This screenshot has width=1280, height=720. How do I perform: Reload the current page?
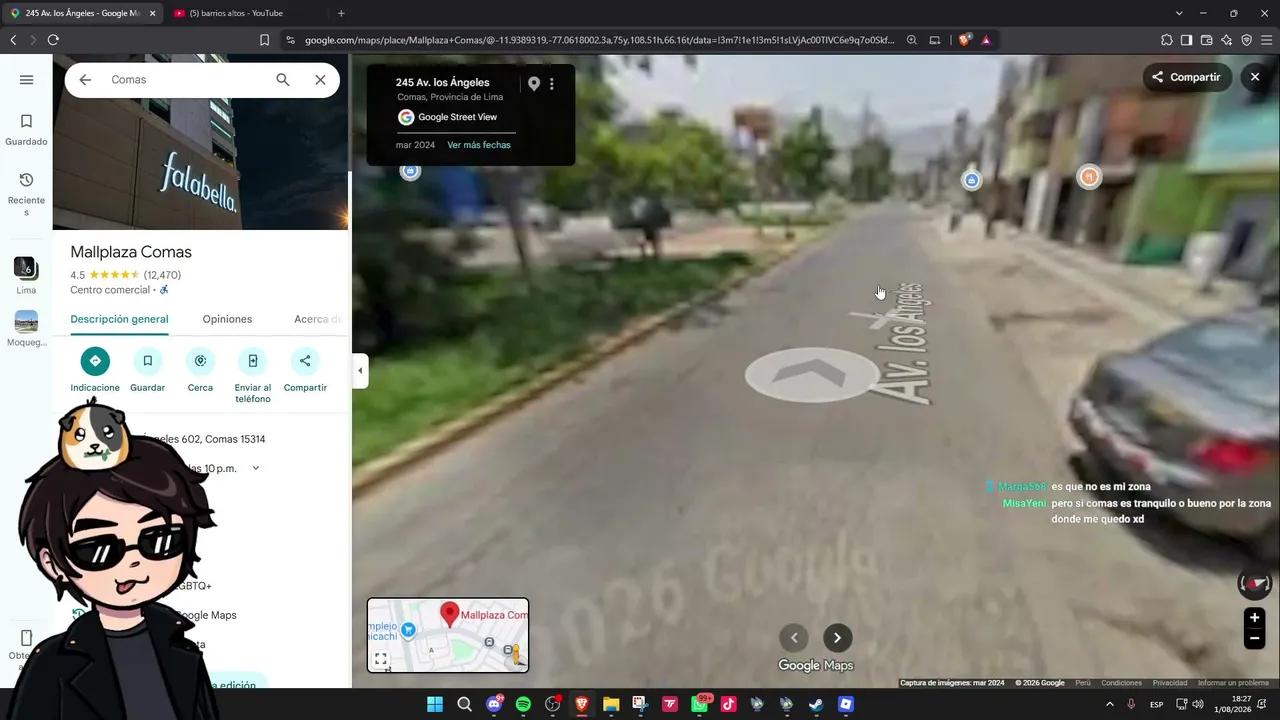(53, 40)
